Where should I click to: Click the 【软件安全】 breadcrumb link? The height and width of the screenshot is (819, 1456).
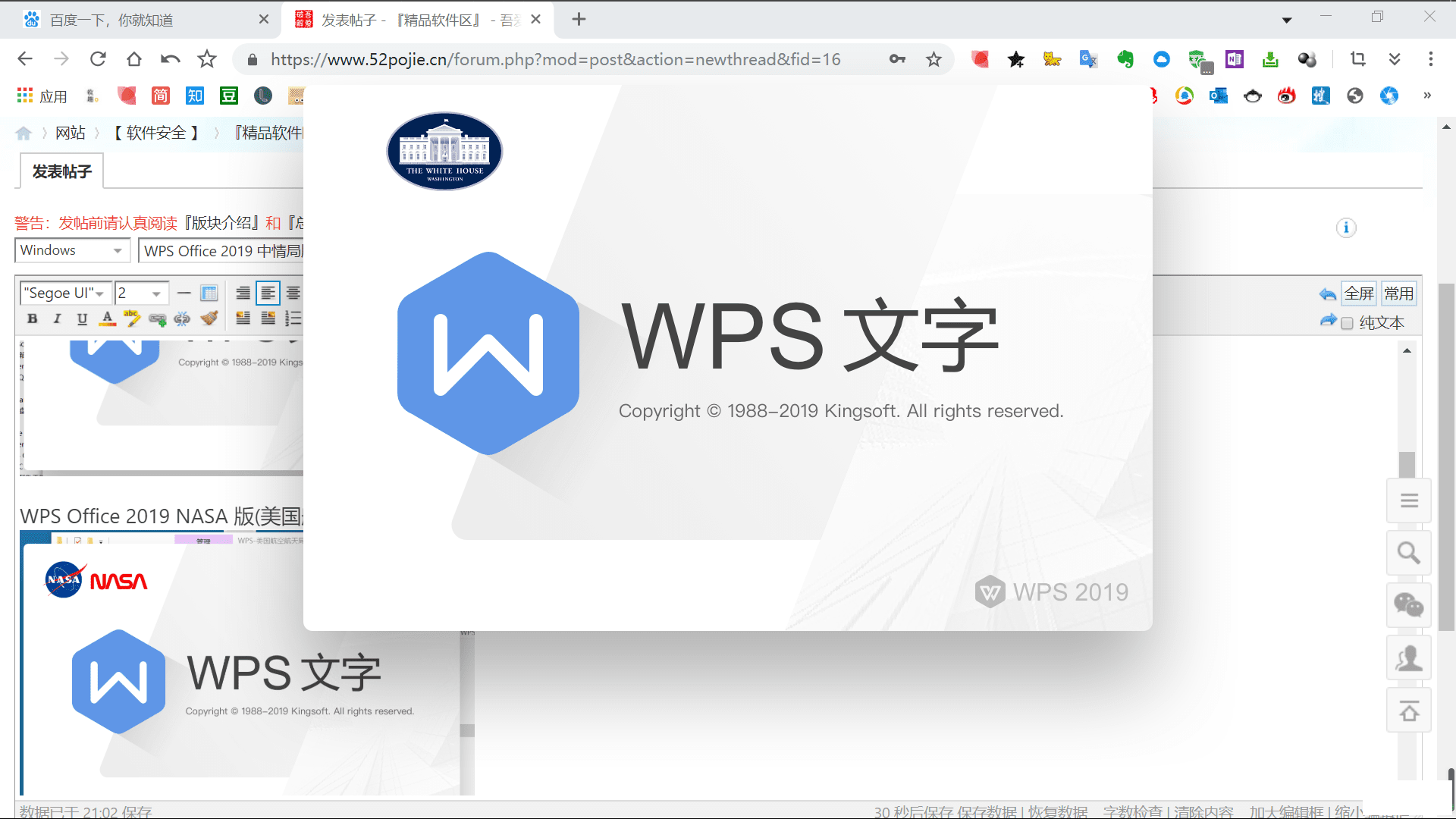point(156,133)
